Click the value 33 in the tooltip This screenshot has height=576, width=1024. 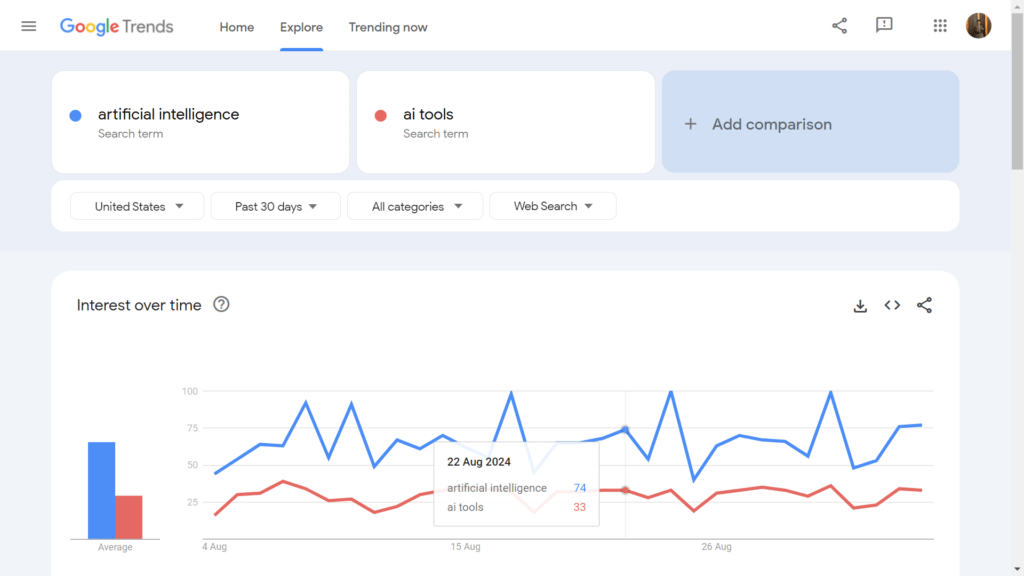(580, 507)
